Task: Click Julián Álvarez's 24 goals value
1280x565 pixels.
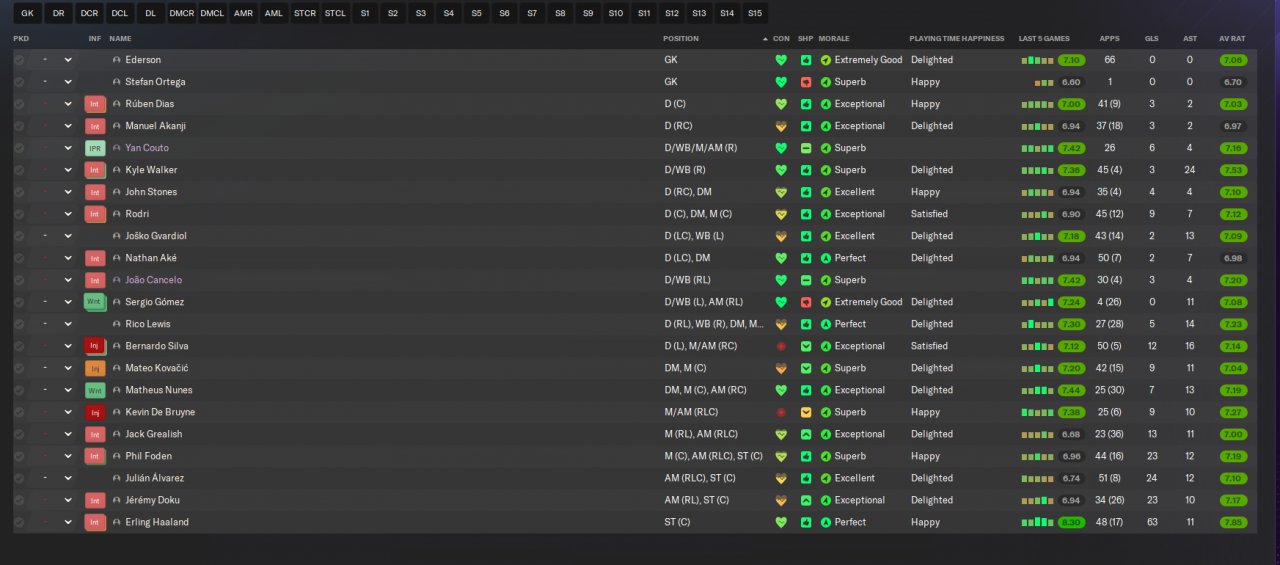Action: (1152, 478)
